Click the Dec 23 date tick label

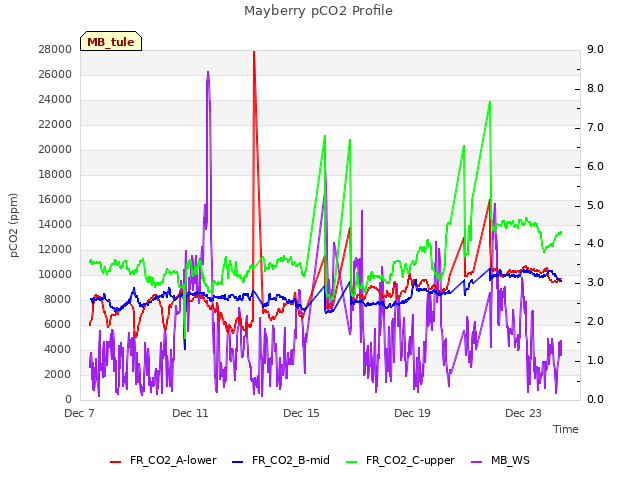(x=523, y=413)
